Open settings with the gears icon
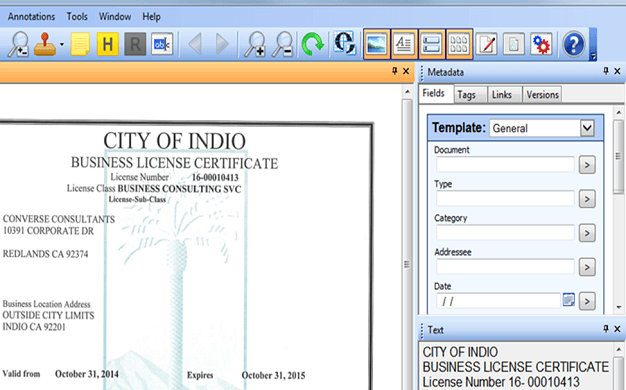The width and height of the screenshot is (626, 390). (541, 44)
